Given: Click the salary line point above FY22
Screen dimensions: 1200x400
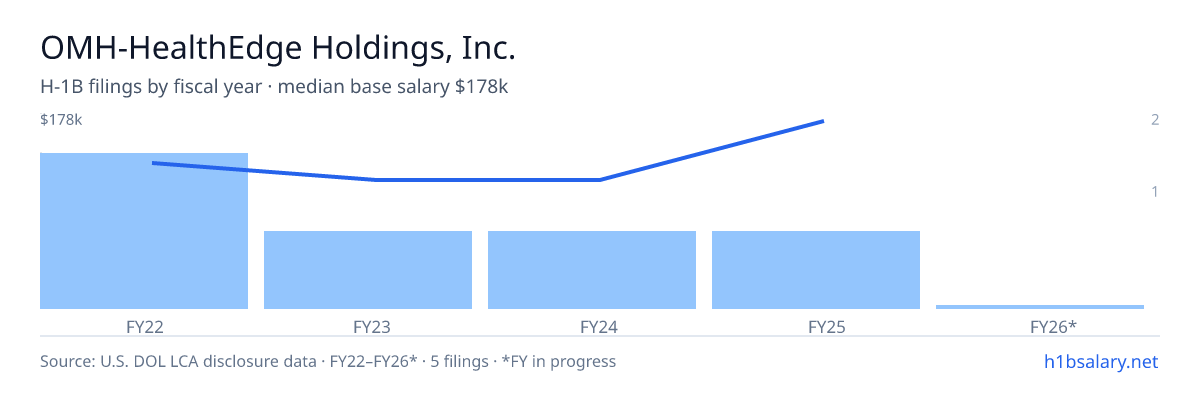Looking at the screenshot, I should [x=152, y=163].
